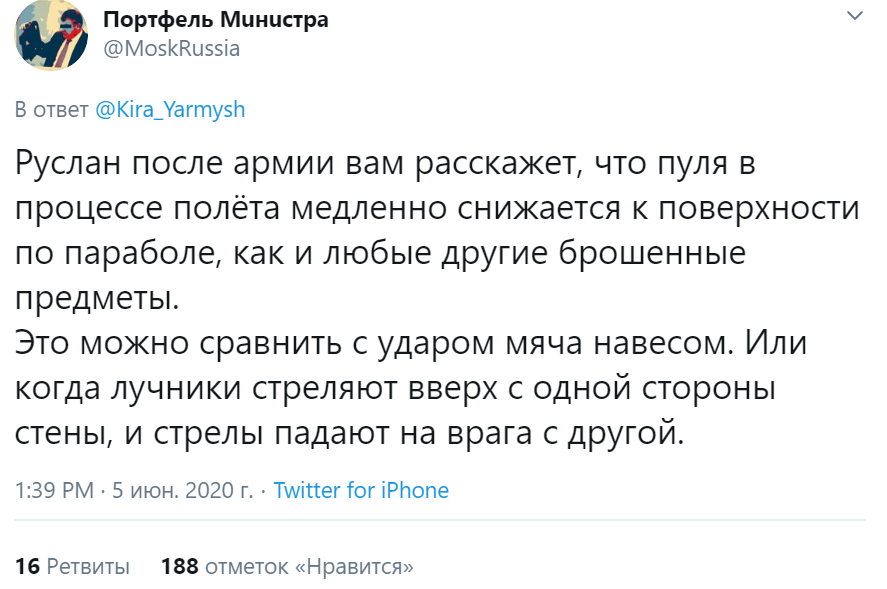The image size is (887, 589).
Task: Click the display name Портфель Министра
Action: tap(215, 20)
